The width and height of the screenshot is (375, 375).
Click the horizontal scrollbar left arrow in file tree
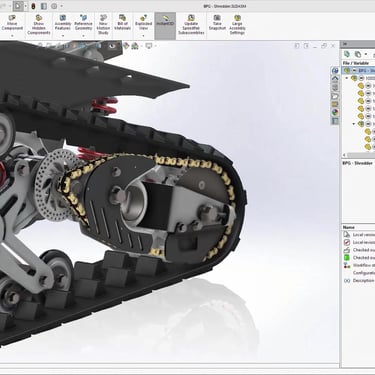pyautogui.click(x=344, y=155)
